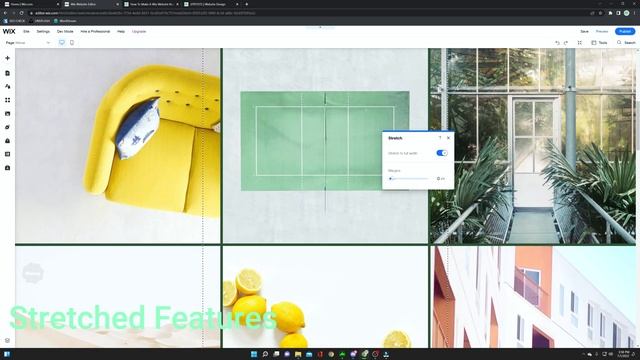This screenshot has height=360, width=640.
Task: Go back in the browser
Action: (5, 13)
